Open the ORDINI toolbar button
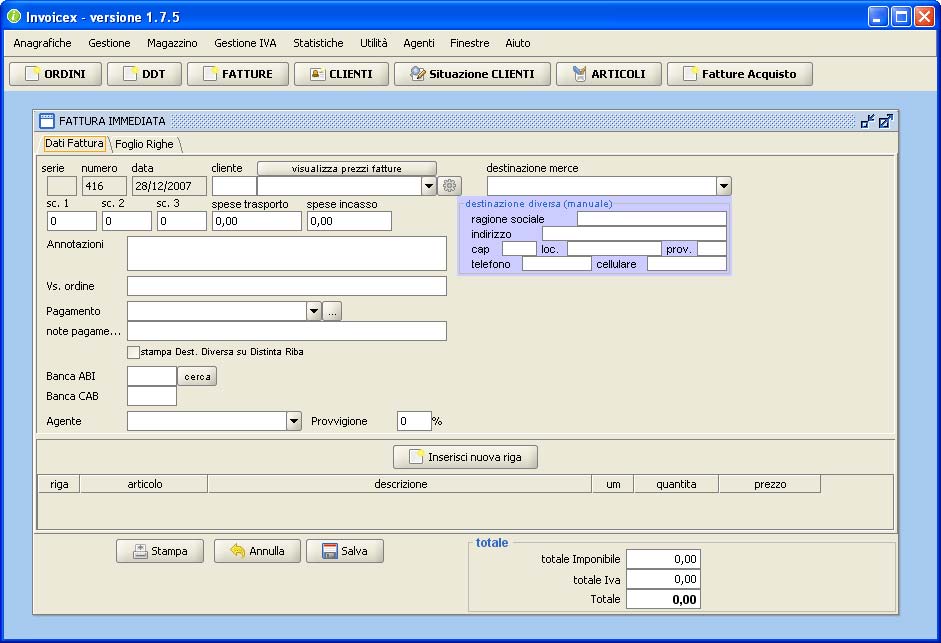Screen dimensions: 941x643 point(55,74)
